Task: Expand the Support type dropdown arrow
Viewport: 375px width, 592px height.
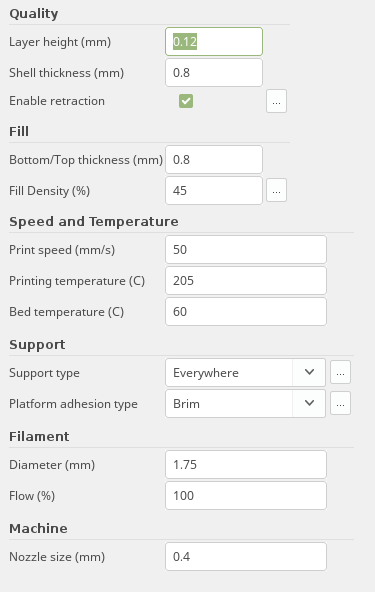Action: pyautogui.click(x=309, y=372)
